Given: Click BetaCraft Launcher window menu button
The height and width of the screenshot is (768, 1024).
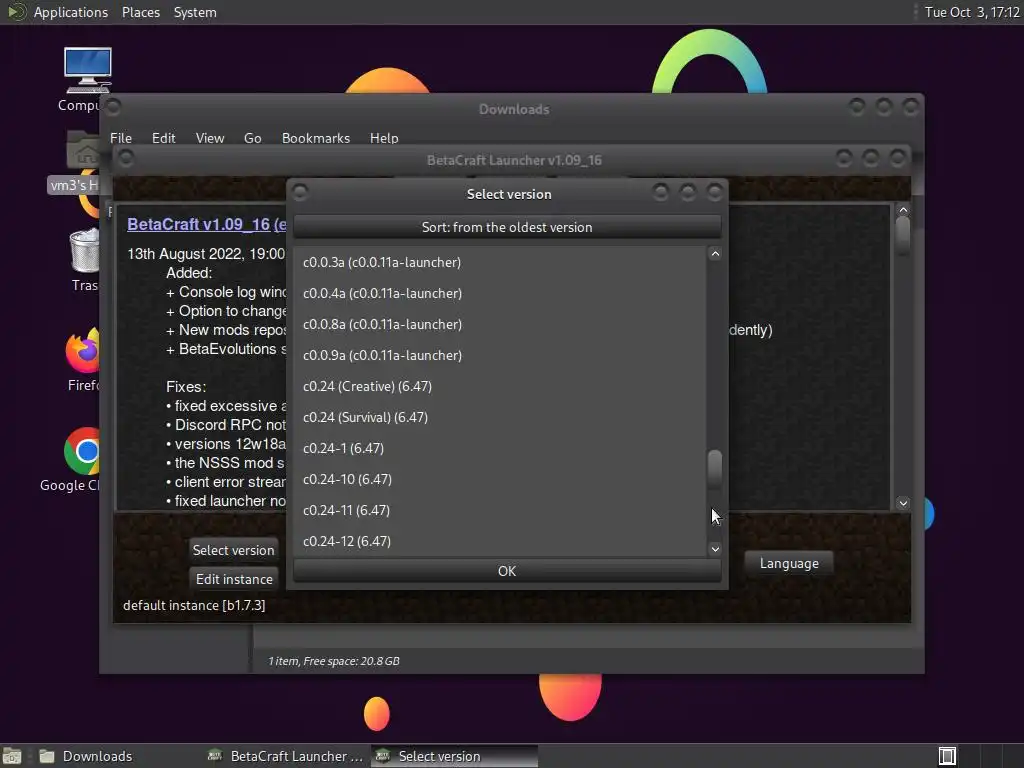Looking at the screenshot, I should (126, 158).
